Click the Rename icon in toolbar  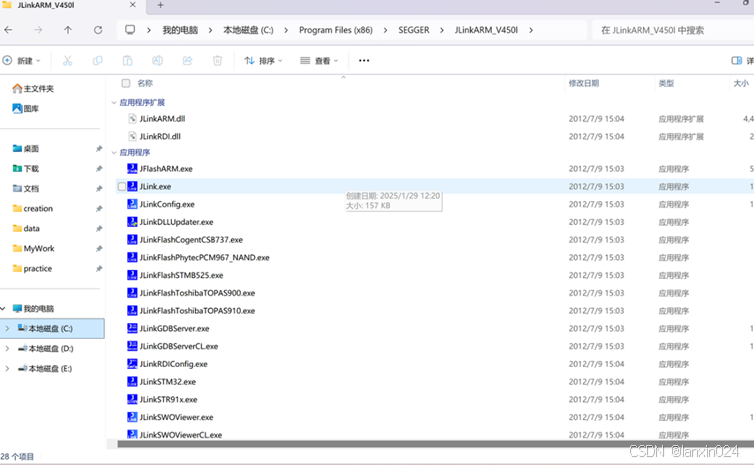(157, 61)
